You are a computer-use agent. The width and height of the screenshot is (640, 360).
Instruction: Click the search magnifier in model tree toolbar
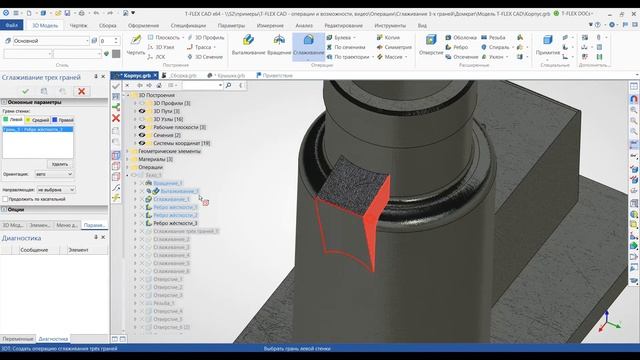(x=229, y=85)
